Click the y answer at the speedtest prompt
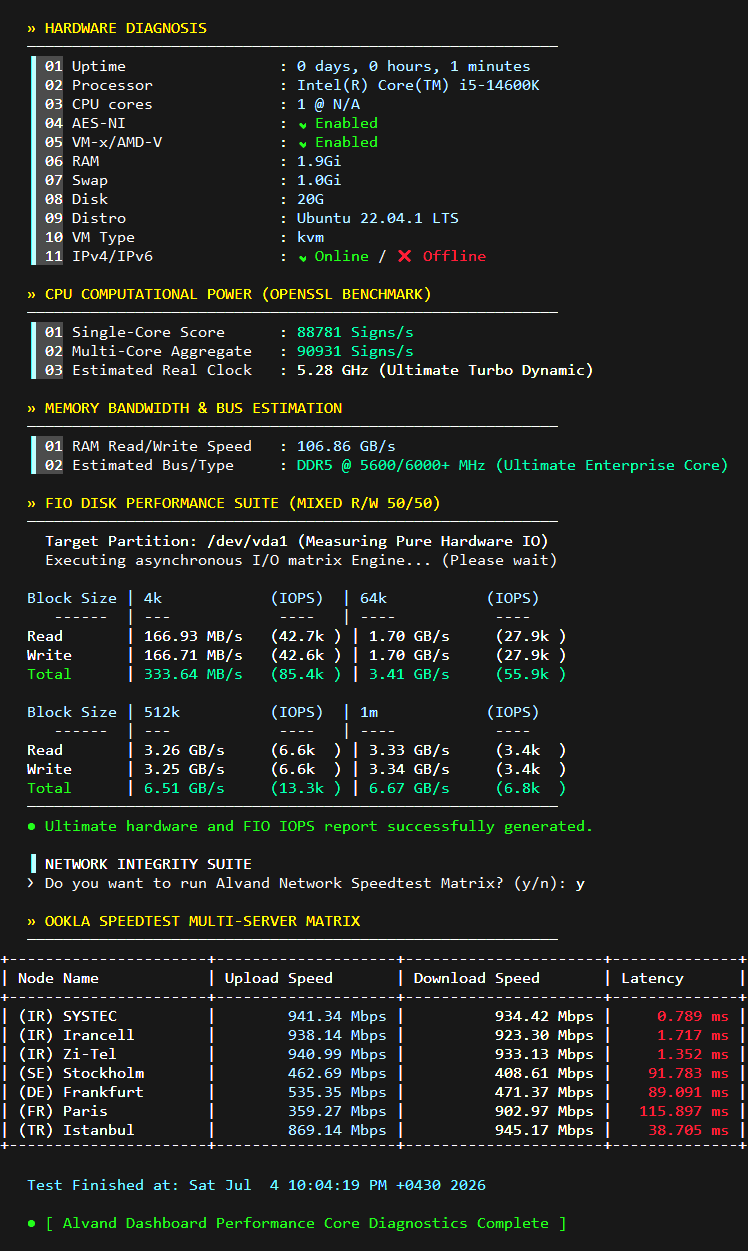Viewport: 748px width, 1251px height. click(580, 883)
